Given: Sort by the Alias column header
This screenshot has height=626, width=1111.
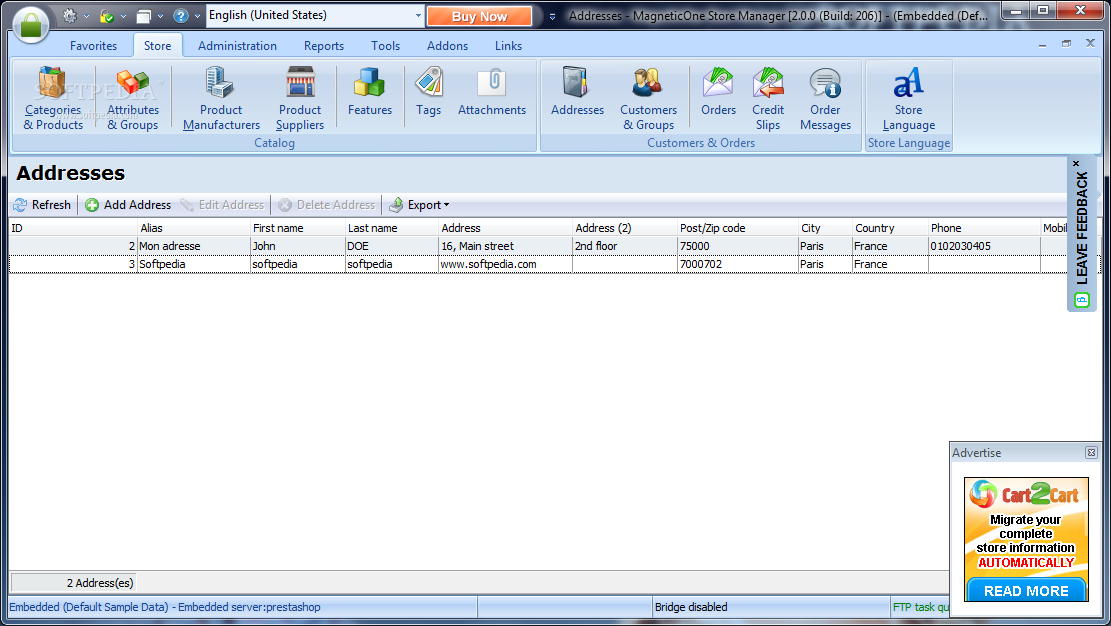Looking at the screenshot, I should tap(193, 228).
